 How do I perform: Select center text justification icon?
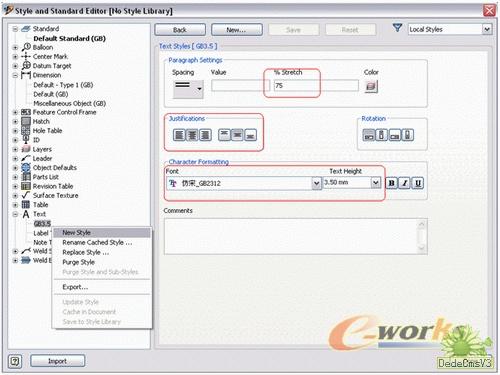point(192,135)
